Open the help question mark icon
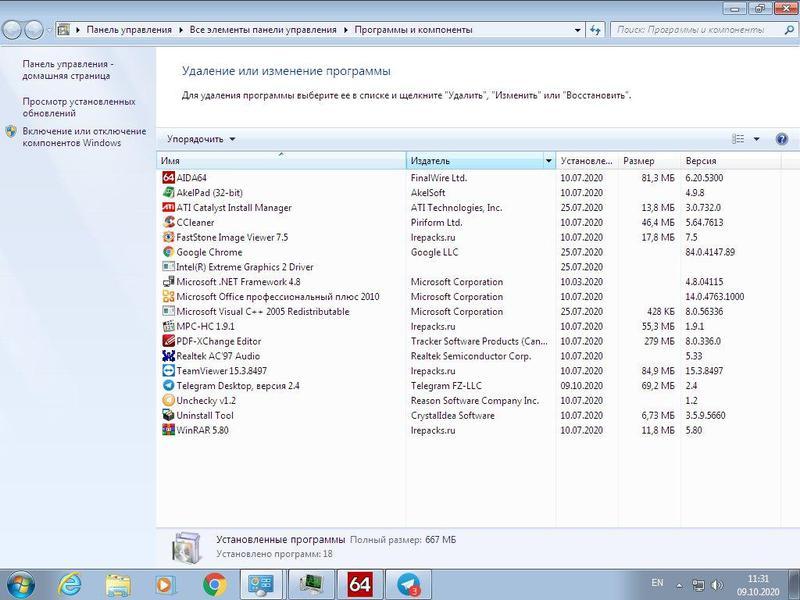The image size is (800, 600). [781, 139]
